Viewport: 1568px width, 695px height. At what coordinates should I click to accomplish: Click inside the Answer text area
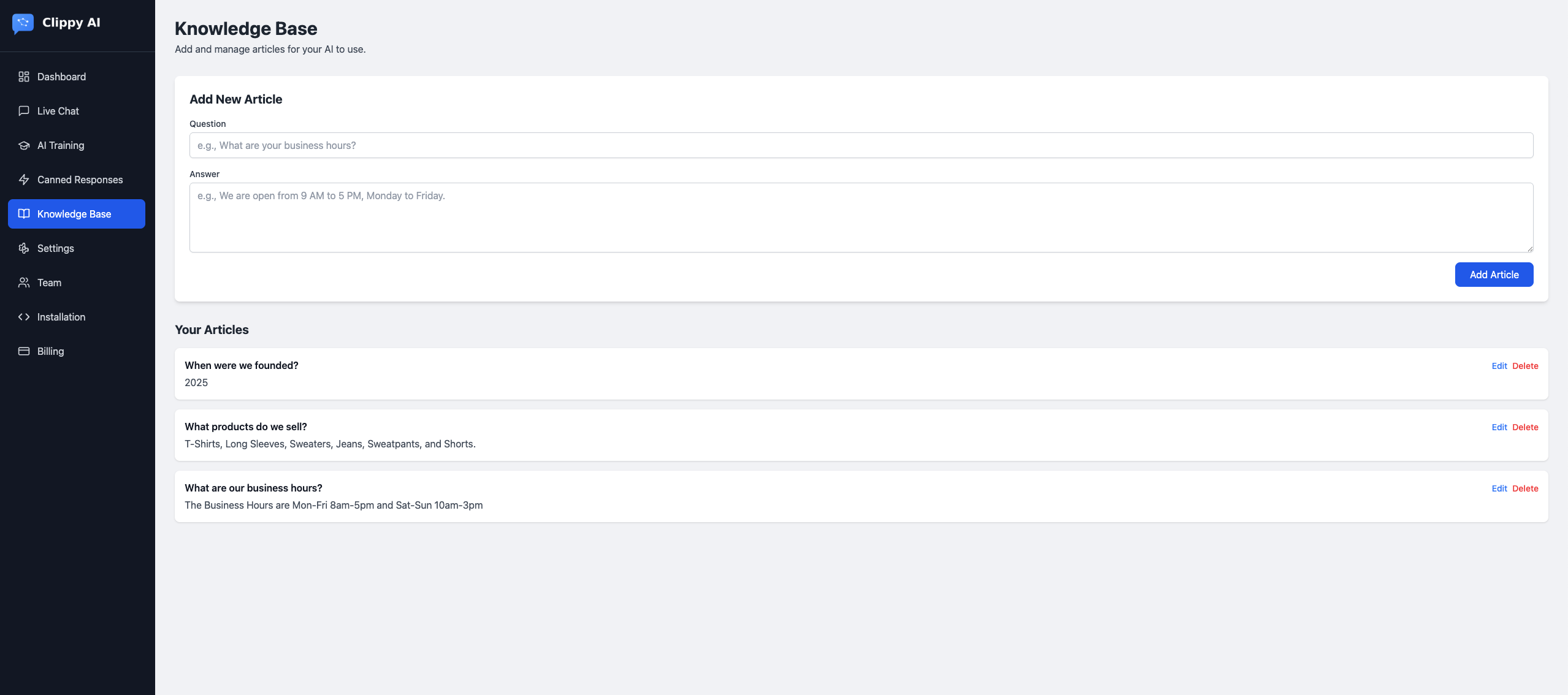(x=861, y=218)
